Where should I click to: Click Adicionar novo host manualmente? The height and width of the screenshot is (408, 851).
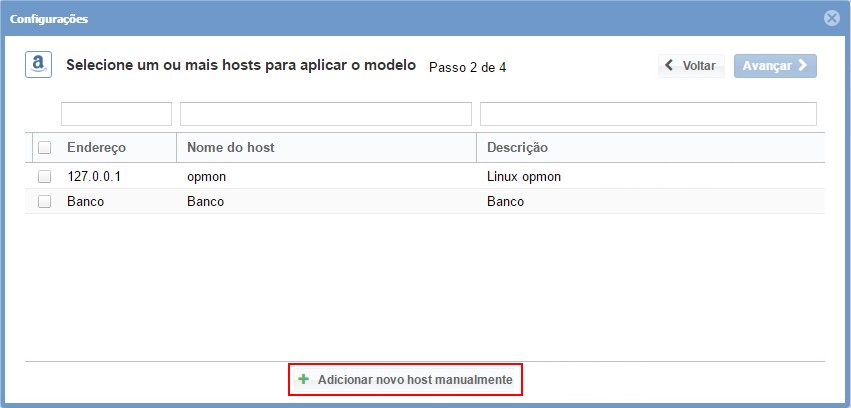click(405, 380)
